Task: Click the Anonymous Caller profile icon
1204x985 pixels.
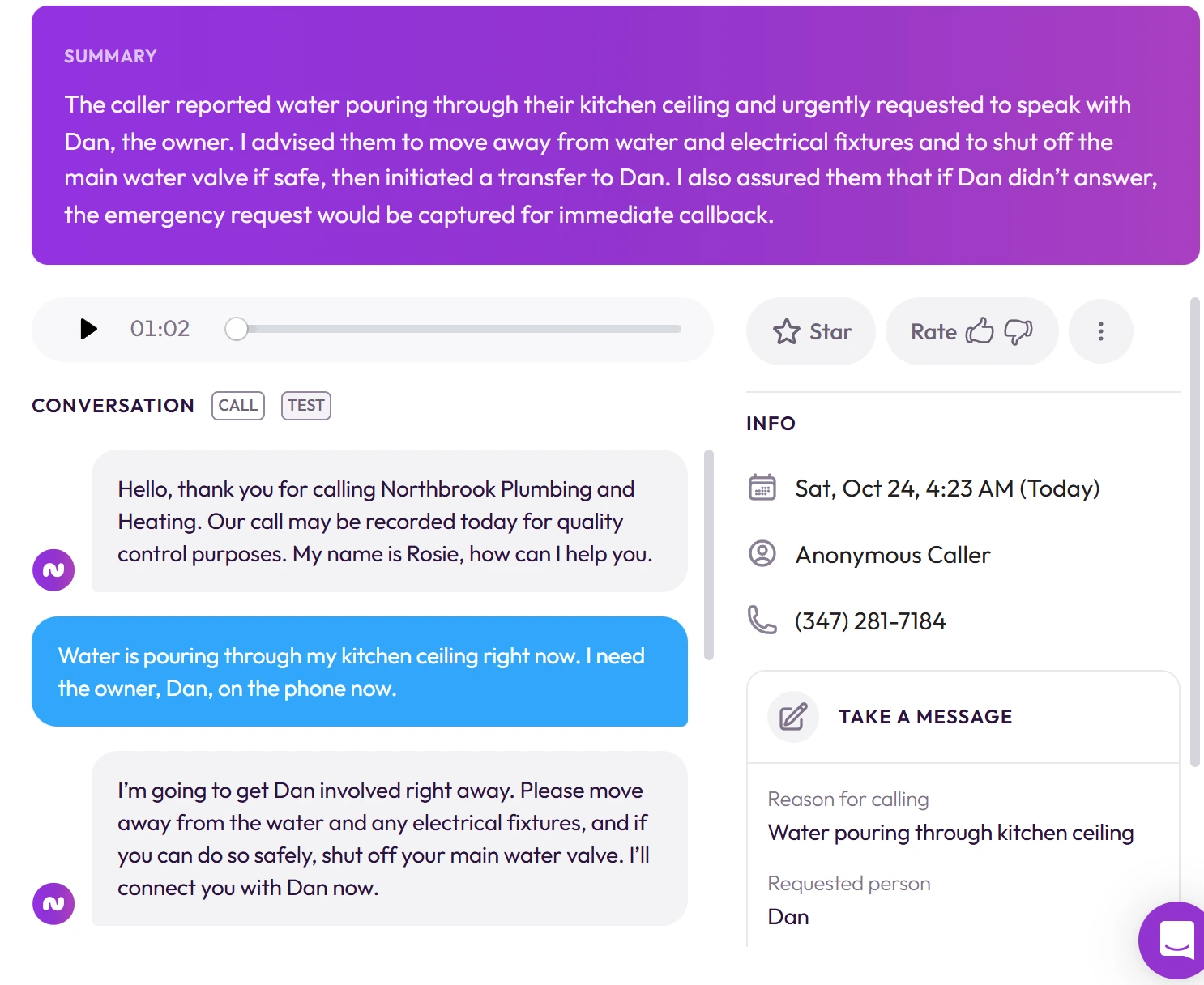Action: (762, 554)
